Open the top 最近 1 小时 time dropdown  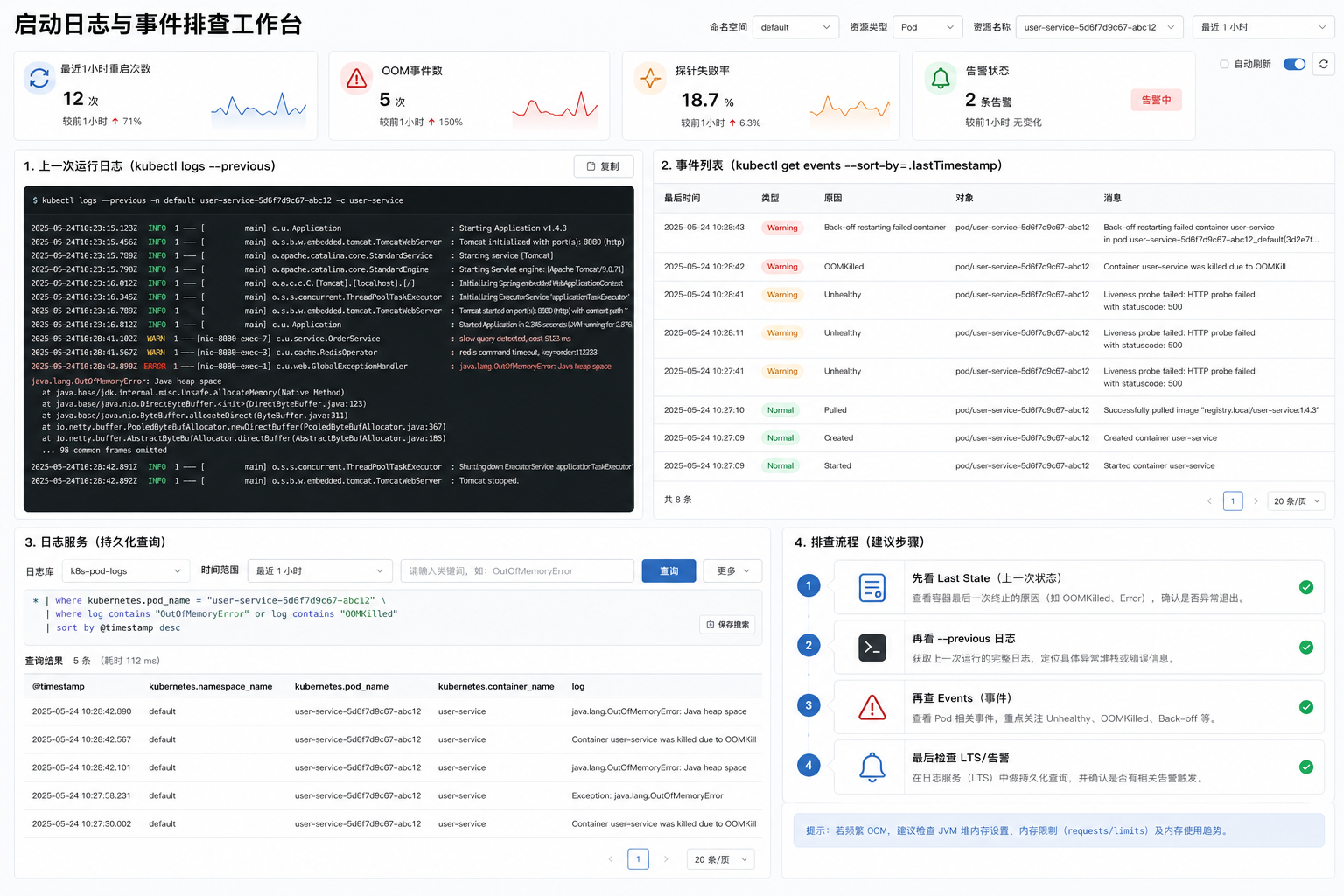point(1263,27)
